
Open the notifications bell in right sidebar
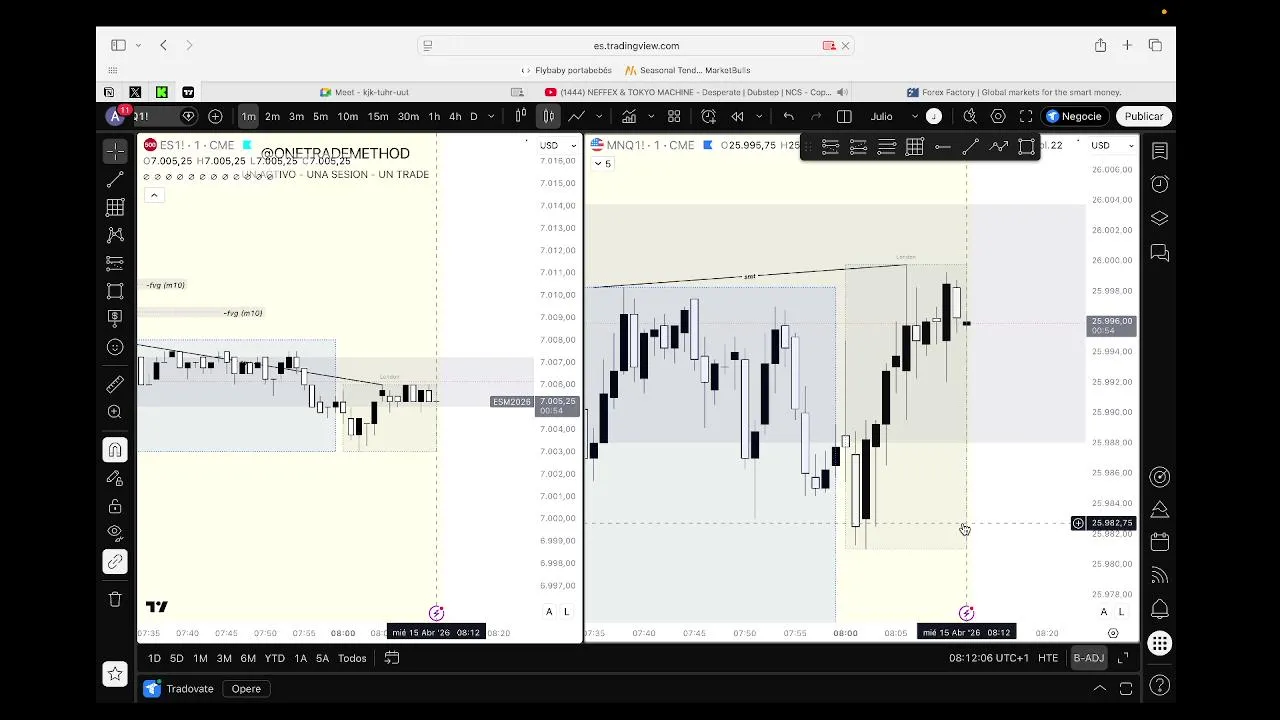[1160, 609]
